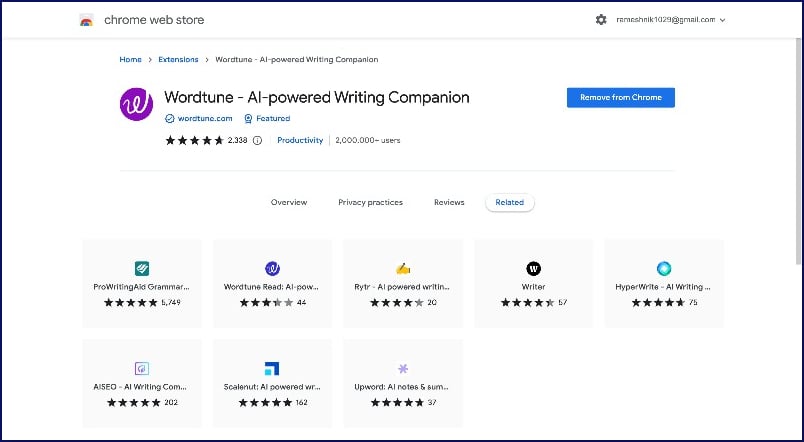Click the page vertical scrollbar
804x442 pixels.
(x=799, y=152)
